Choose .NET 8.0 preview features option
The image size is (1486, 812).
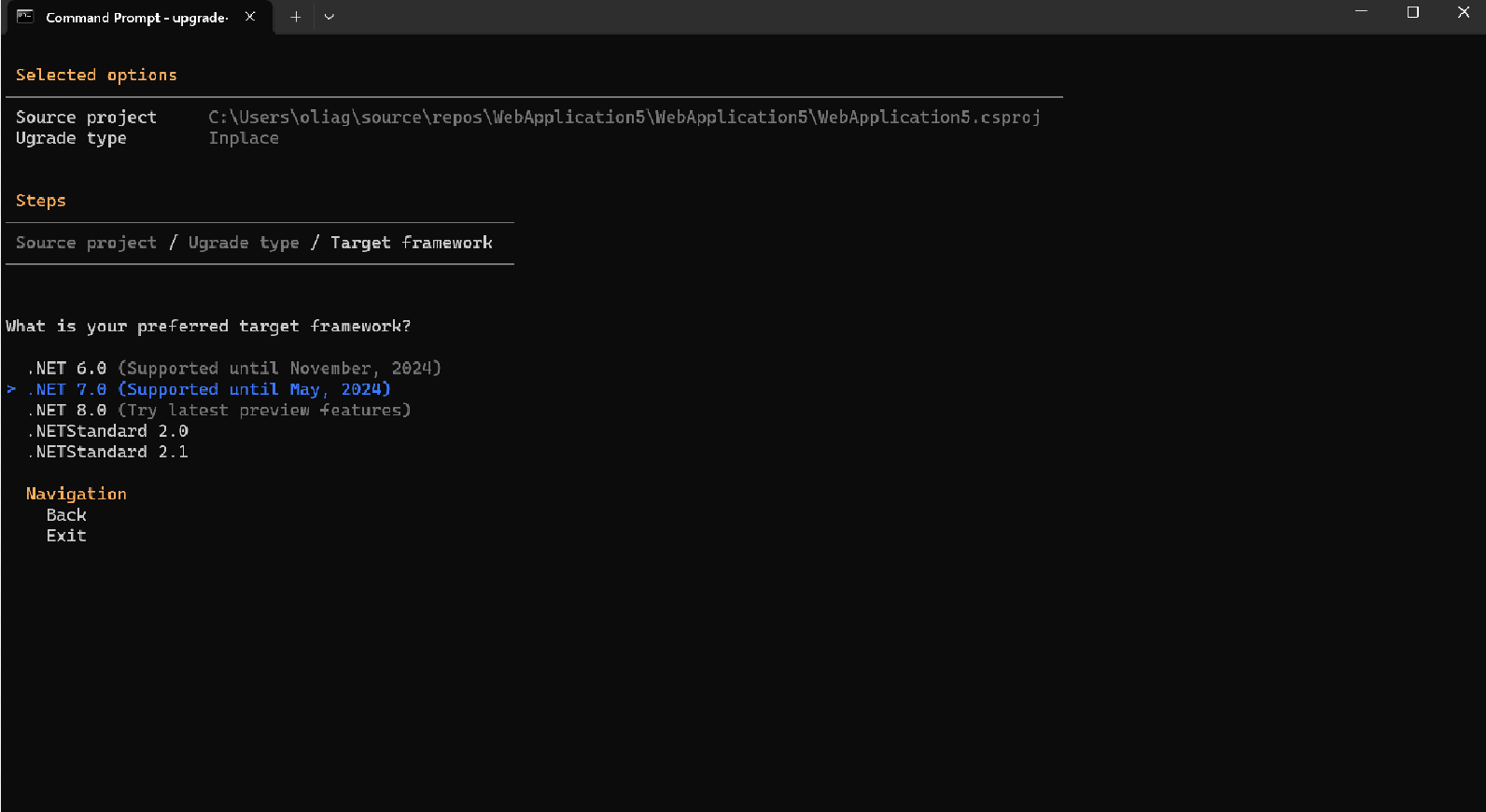(219, 410)
